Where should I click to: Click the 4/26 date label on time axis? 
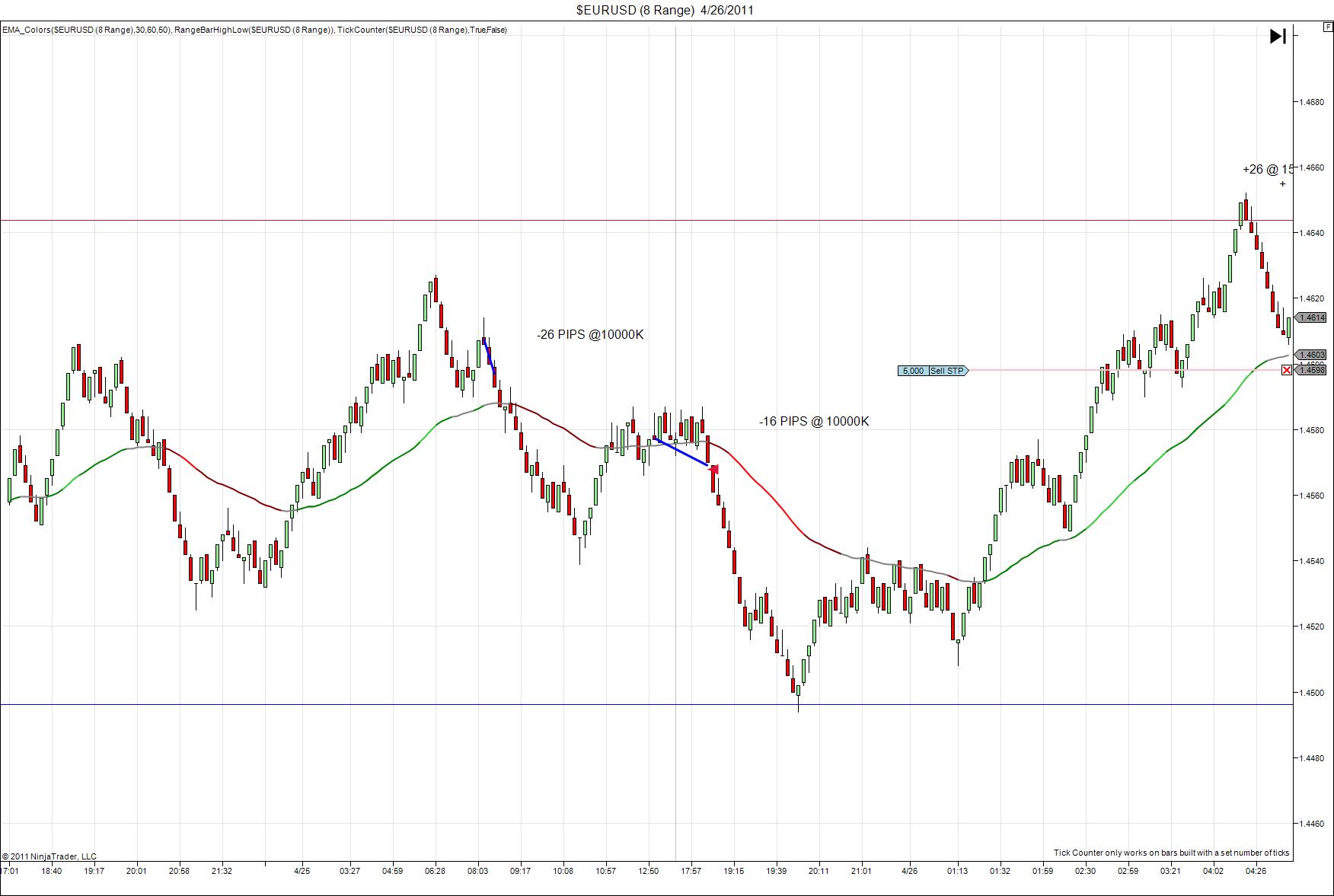(909, 871)
